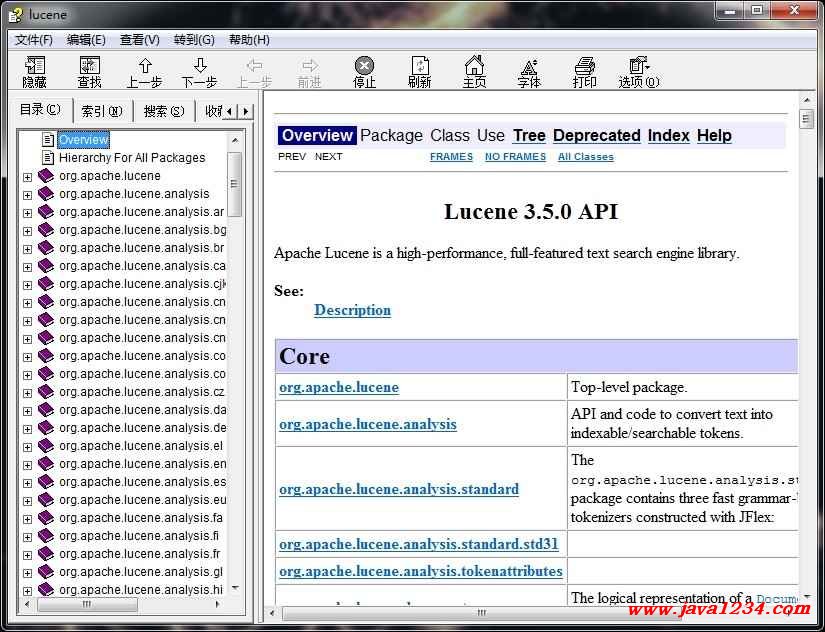This screenshot has height=632, width=825.
Task: Click the tree panel vertical scrollbar thumb
Action: coord(235,184)
